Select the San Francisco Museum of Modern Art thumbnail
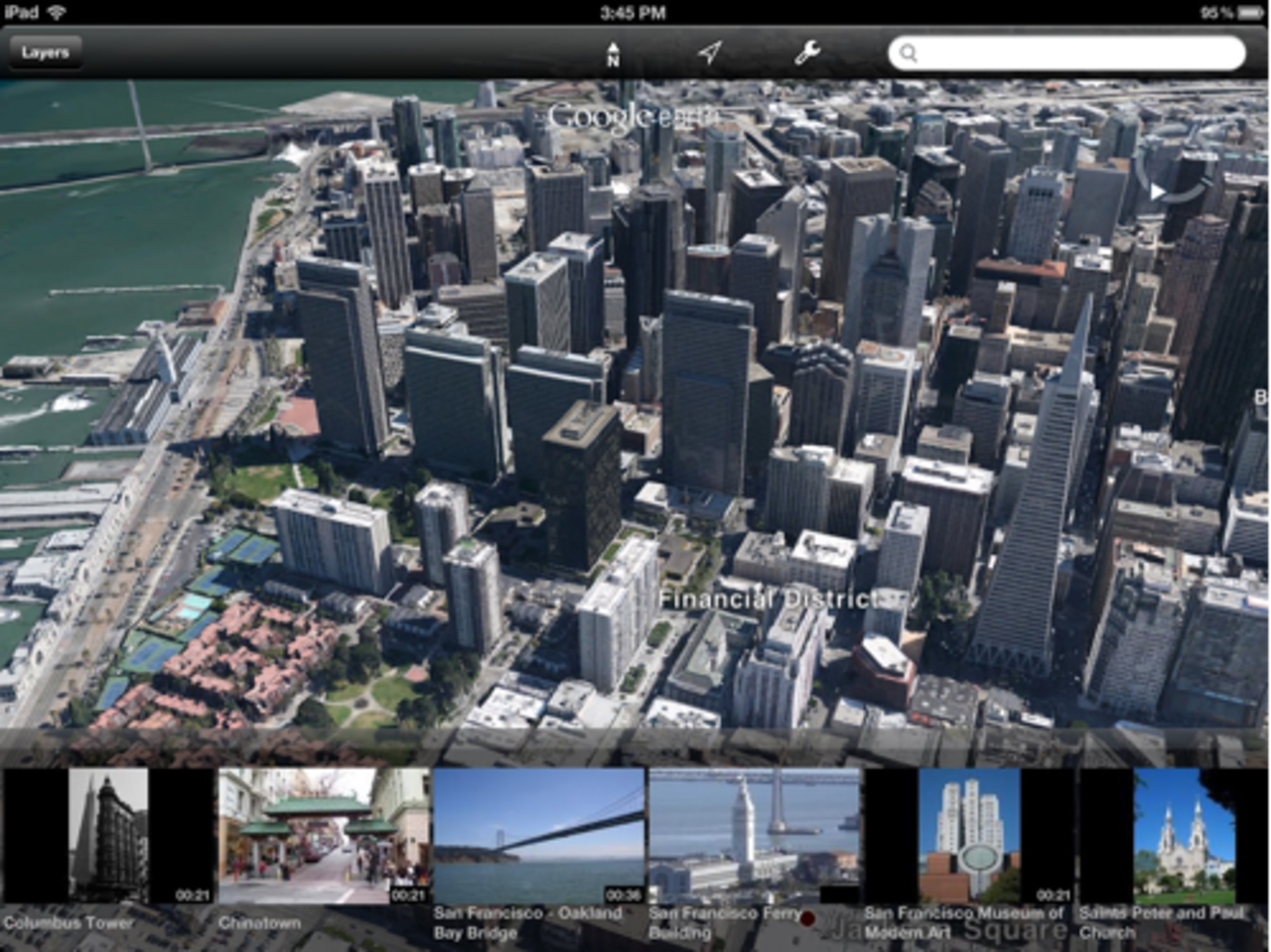Viewport: 1271px width, 952px height. click(968, 834)
